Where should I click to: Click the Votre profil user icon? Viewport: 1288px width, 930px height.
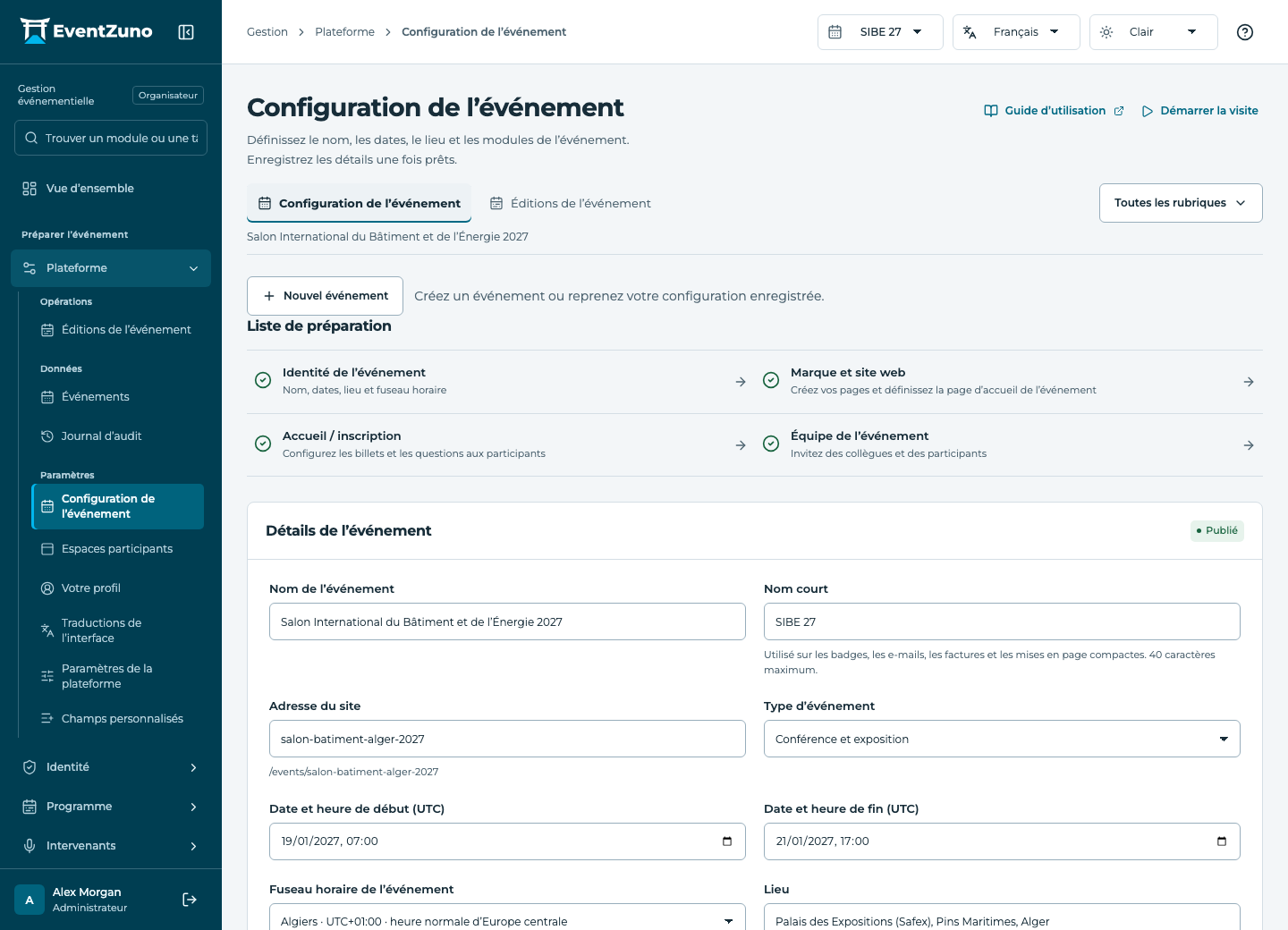[x=47, y=588]
